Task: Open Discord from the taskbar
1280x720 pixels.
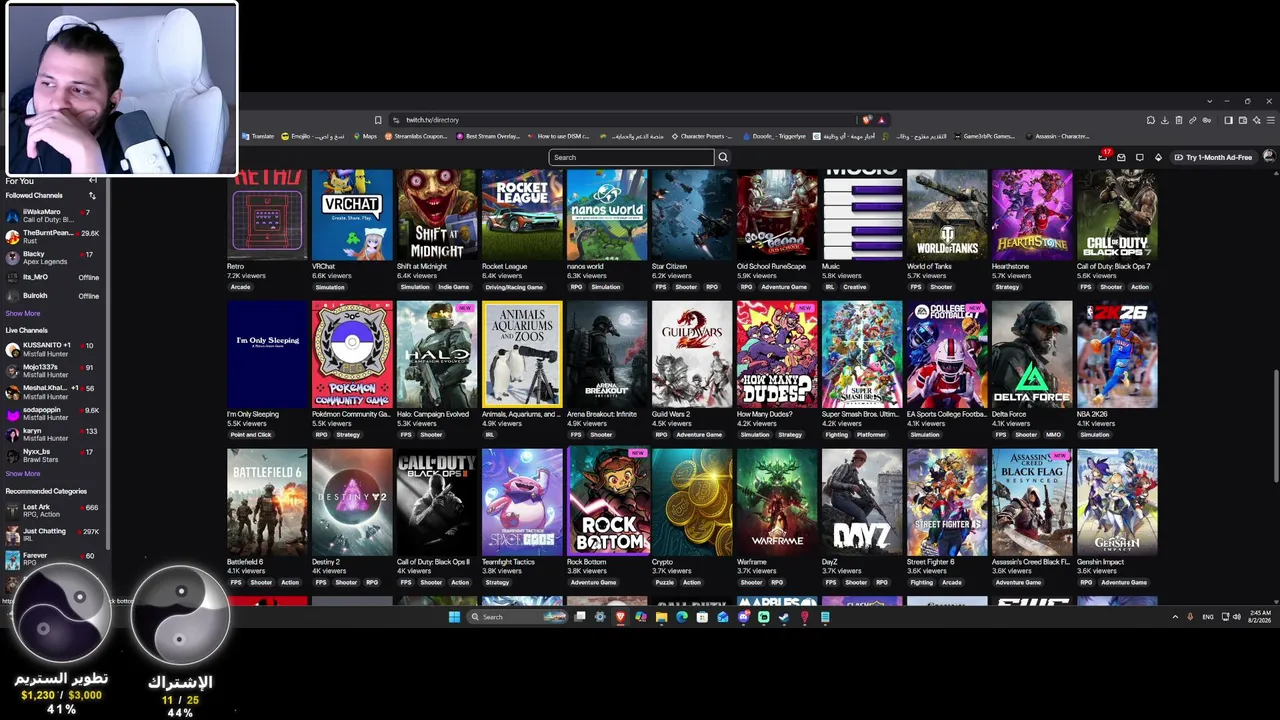Action: pos(743,617)
